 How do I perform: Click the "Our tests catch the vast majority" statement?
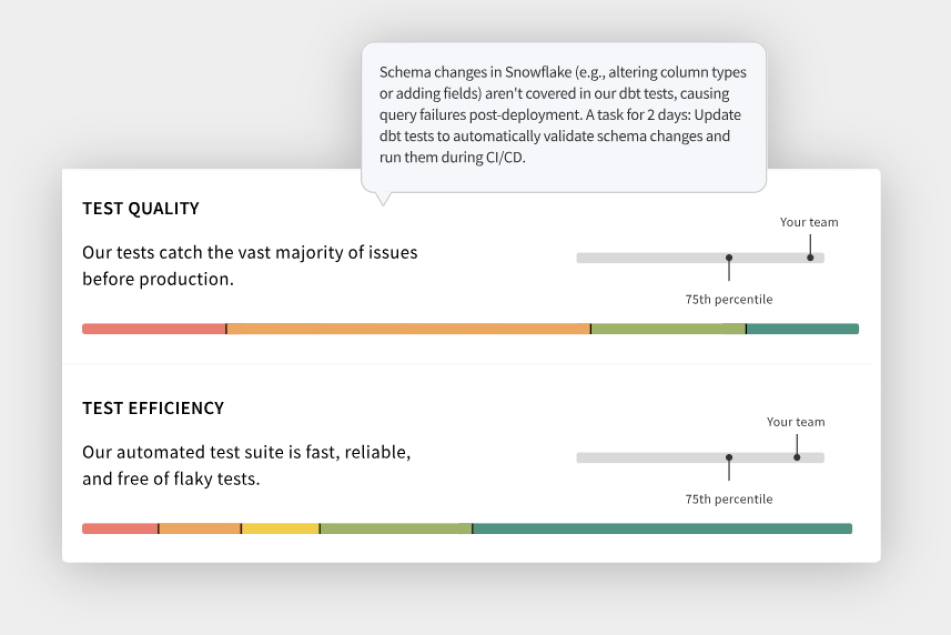click(x=250, y=266)
